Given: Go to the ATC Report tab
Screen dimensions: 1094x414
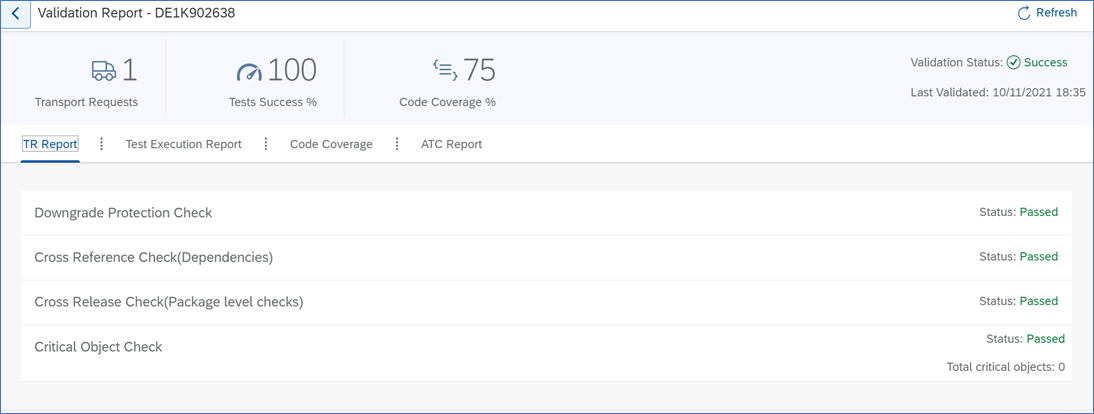Looking at the screenshot, I should pyautogui.click(x=451, y=144).
